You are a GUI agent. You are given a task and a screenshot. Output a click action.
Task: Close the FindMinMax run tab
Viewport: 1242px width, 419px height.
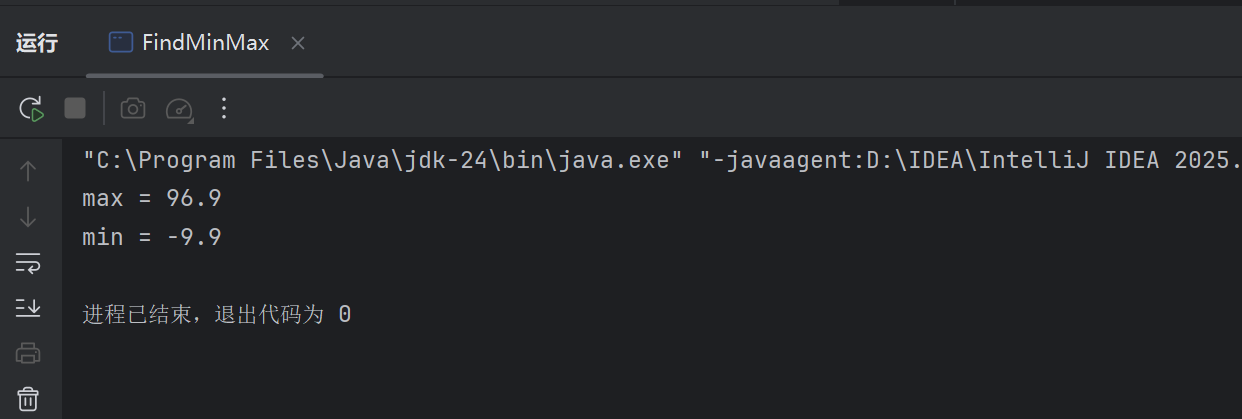point(298,43)
